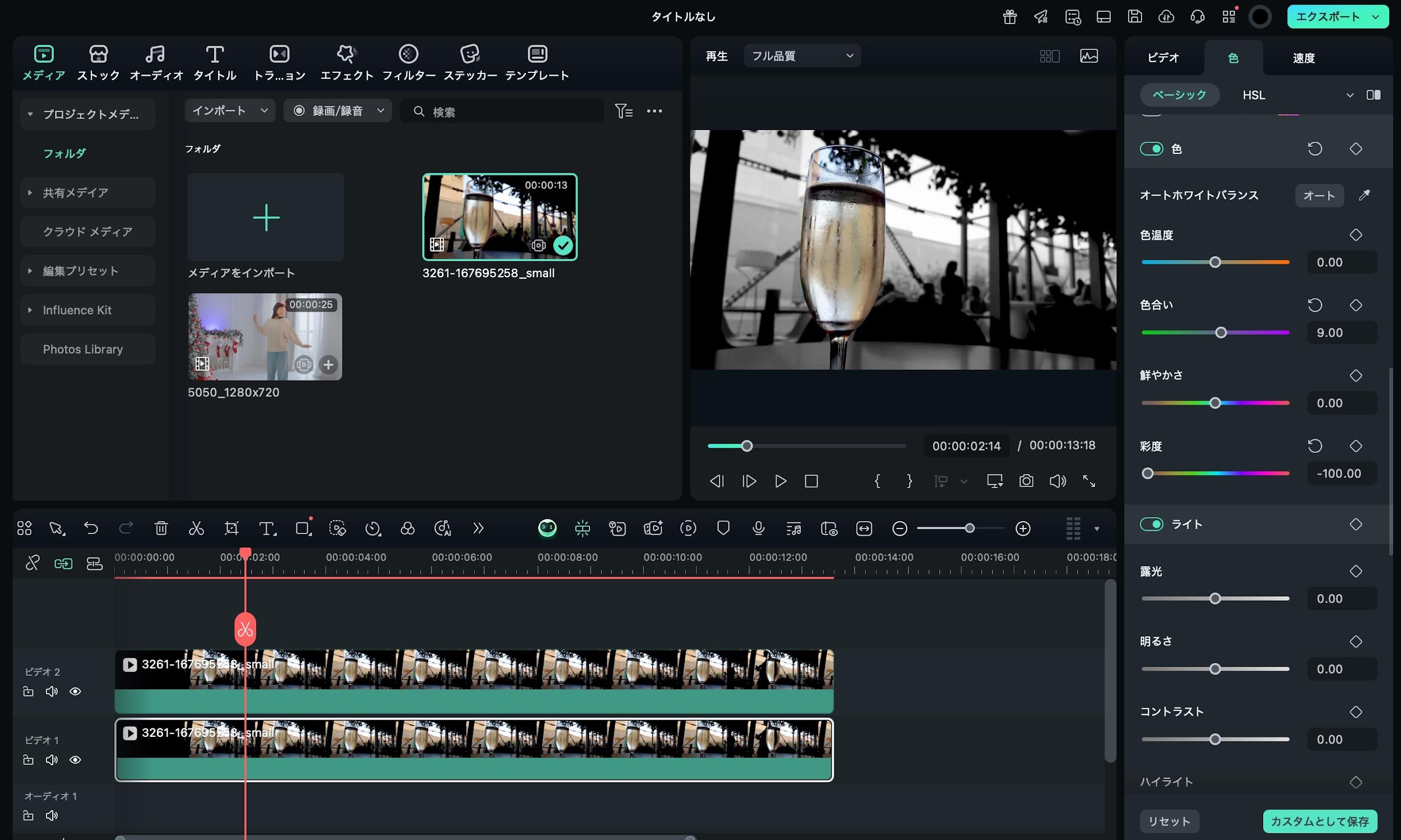Image resolution: width=1401 pixels, height=840 pixels.
Task: Lock the ビデオ 2 track
Action: click(27, 692)
